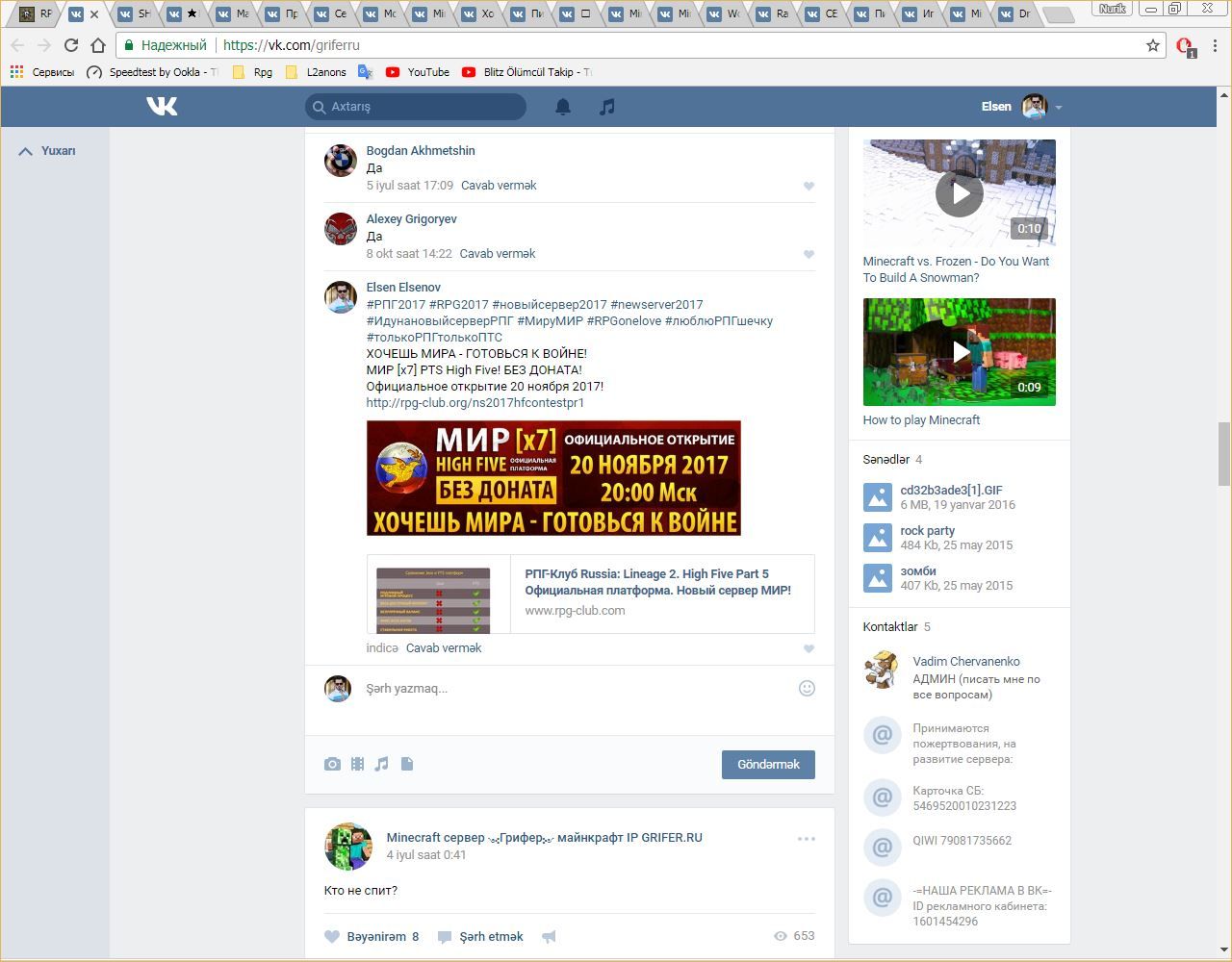Open post options three-dots menu
Image resolution: width=1232 pixels, height=962 pixels.
806,839
